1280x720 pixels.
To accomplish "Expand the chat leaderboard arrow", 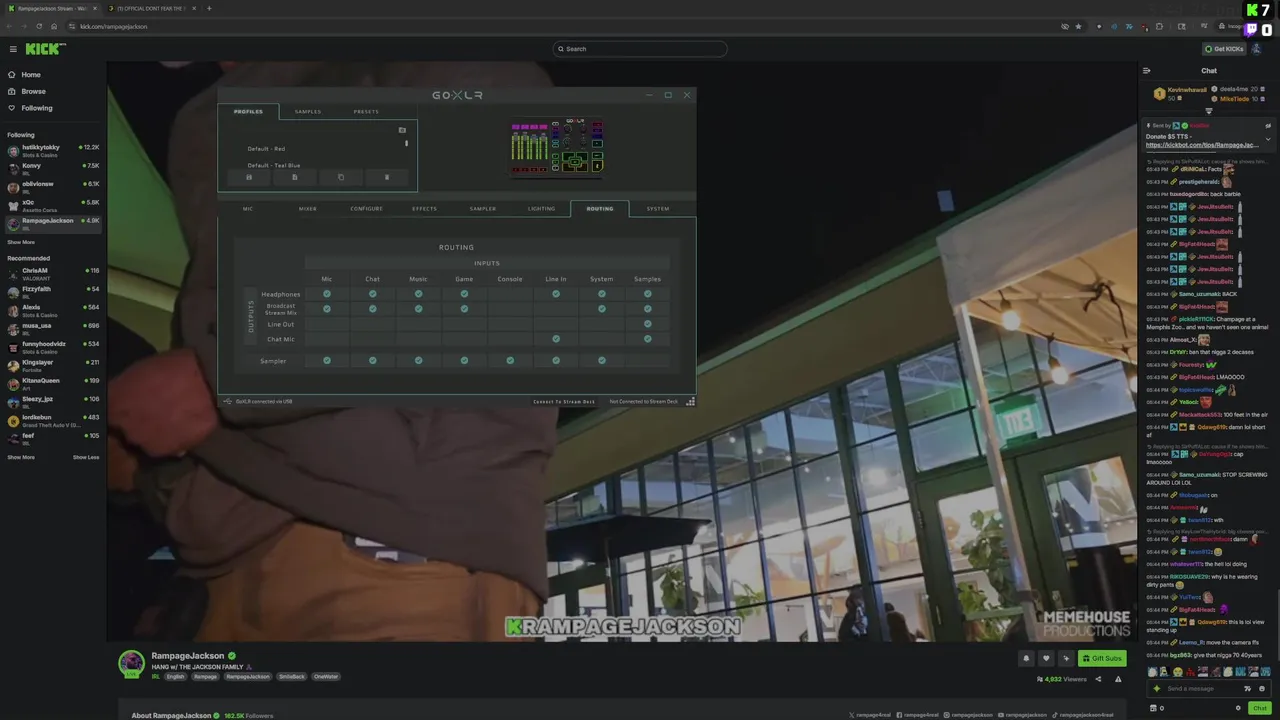I will (x=1209, y=111).
